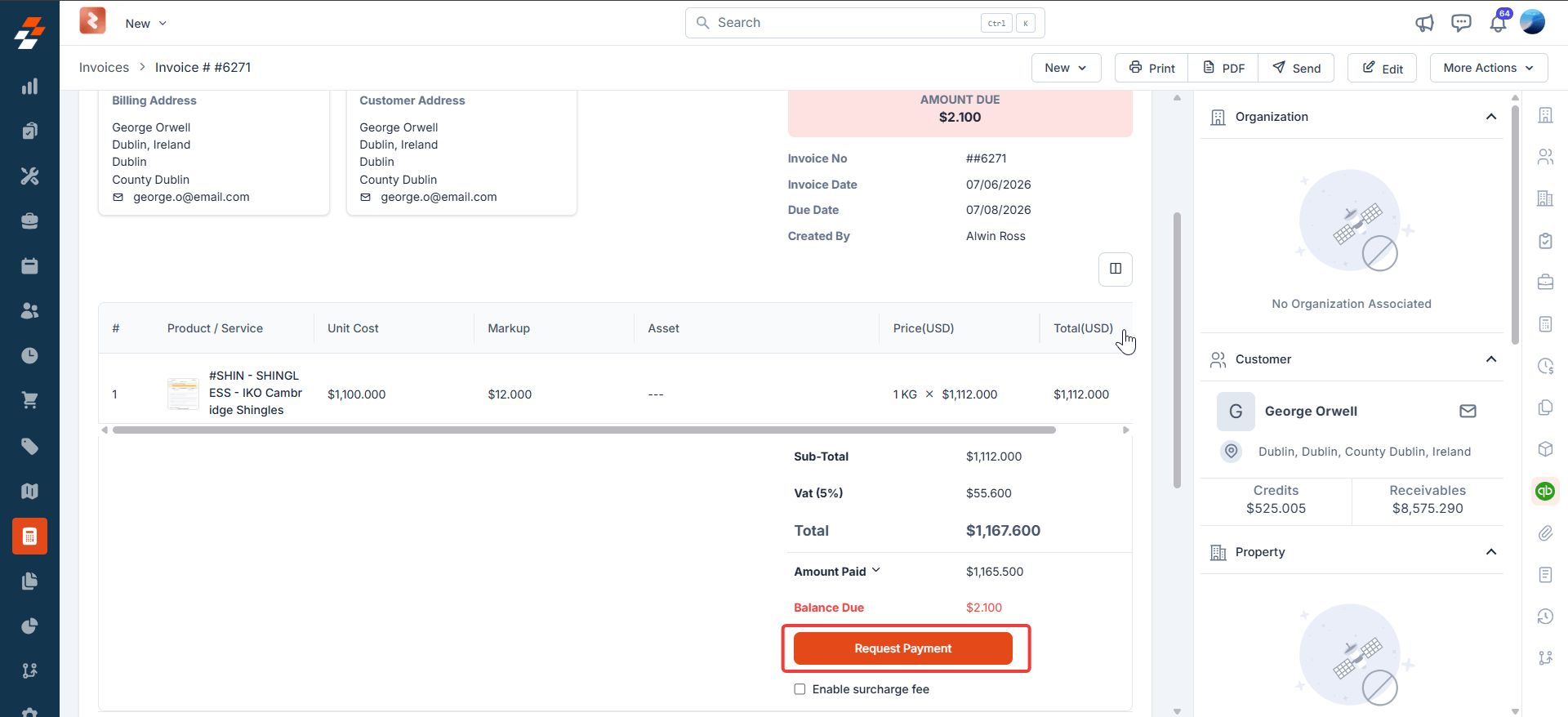This screenshot has height=717, width=1568.
Task: Toggle the column layout icon above the table
Action: (x=1116, y=269)
